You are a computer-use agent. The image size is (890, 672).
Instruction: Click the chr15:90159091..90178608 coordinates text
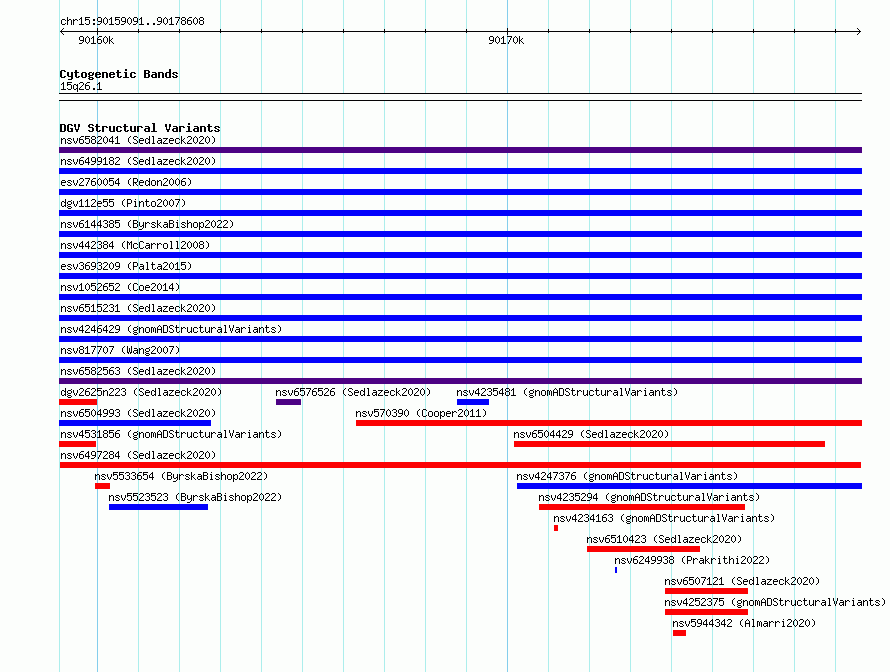(132, 21)
